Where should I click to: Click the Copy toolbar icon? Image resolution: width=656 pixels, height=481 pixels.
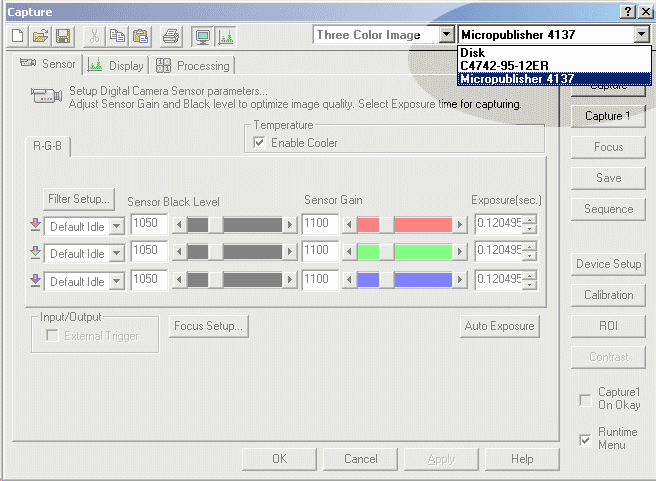click(118, 36)
